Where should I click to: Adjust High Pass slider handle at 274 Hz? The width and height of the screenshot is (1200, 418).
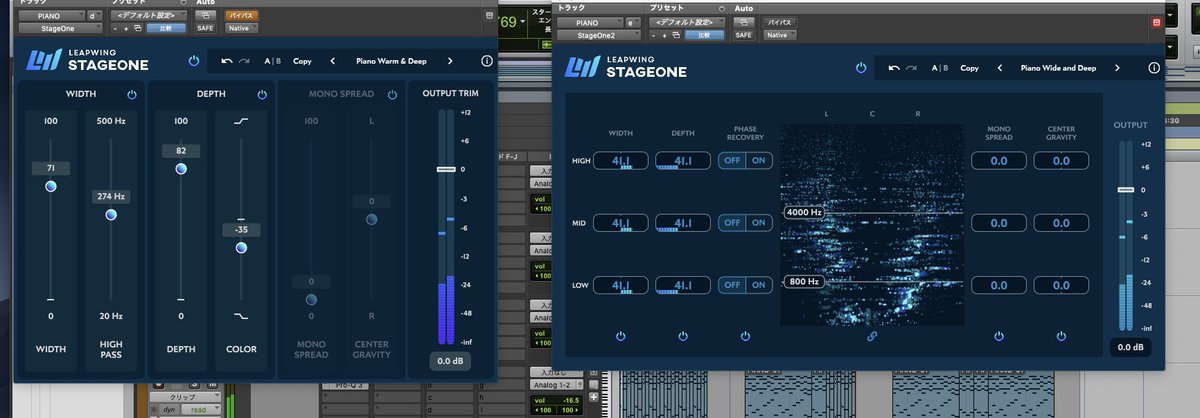point(111,214)
